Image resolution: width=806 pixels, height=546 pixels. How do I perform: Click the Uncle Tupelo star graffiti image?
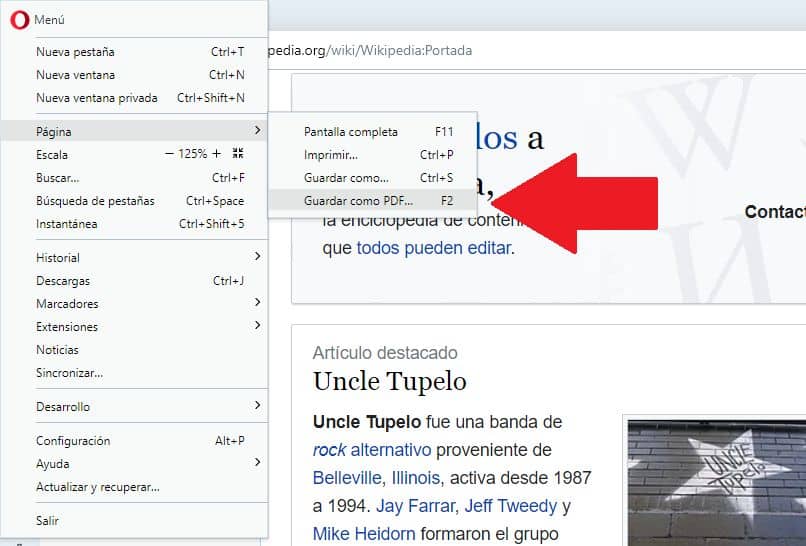click(x=717, y=483)
